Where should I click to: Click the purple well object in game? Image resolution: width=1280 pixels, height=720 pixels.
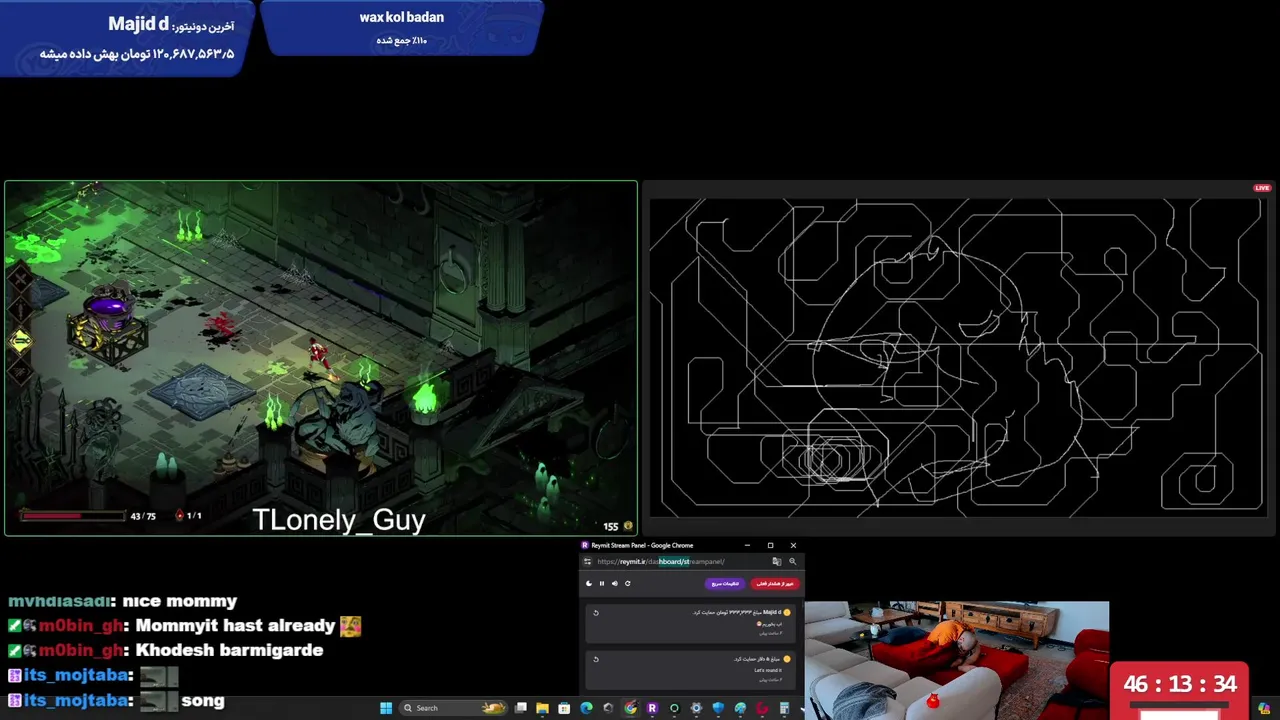[109, 322]
